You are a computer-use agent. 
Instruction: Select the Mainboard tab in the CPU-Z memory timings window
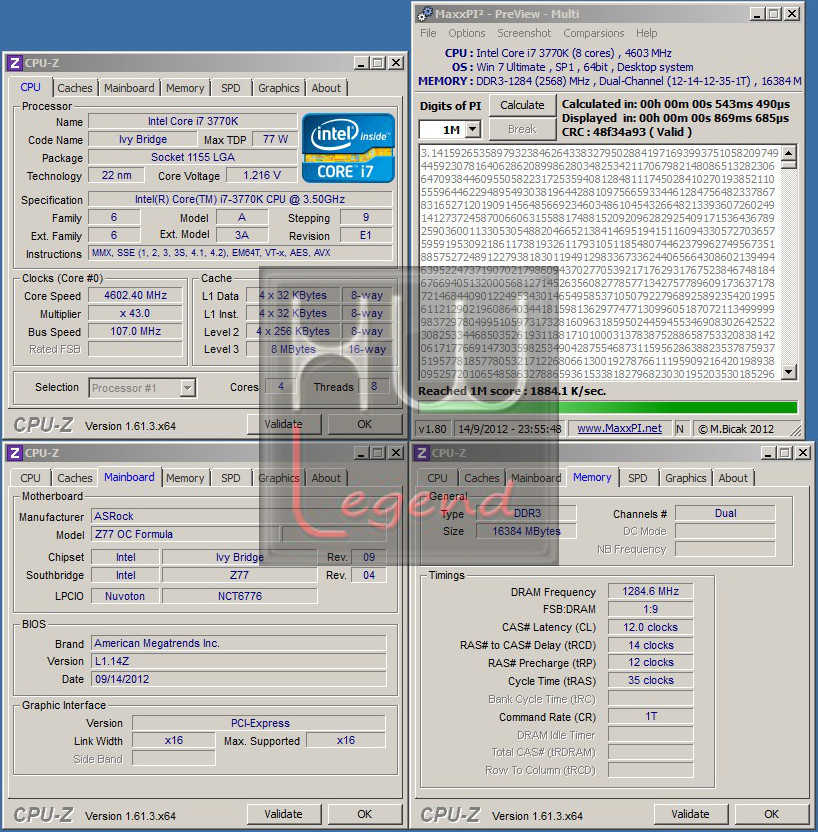point(536,478)
